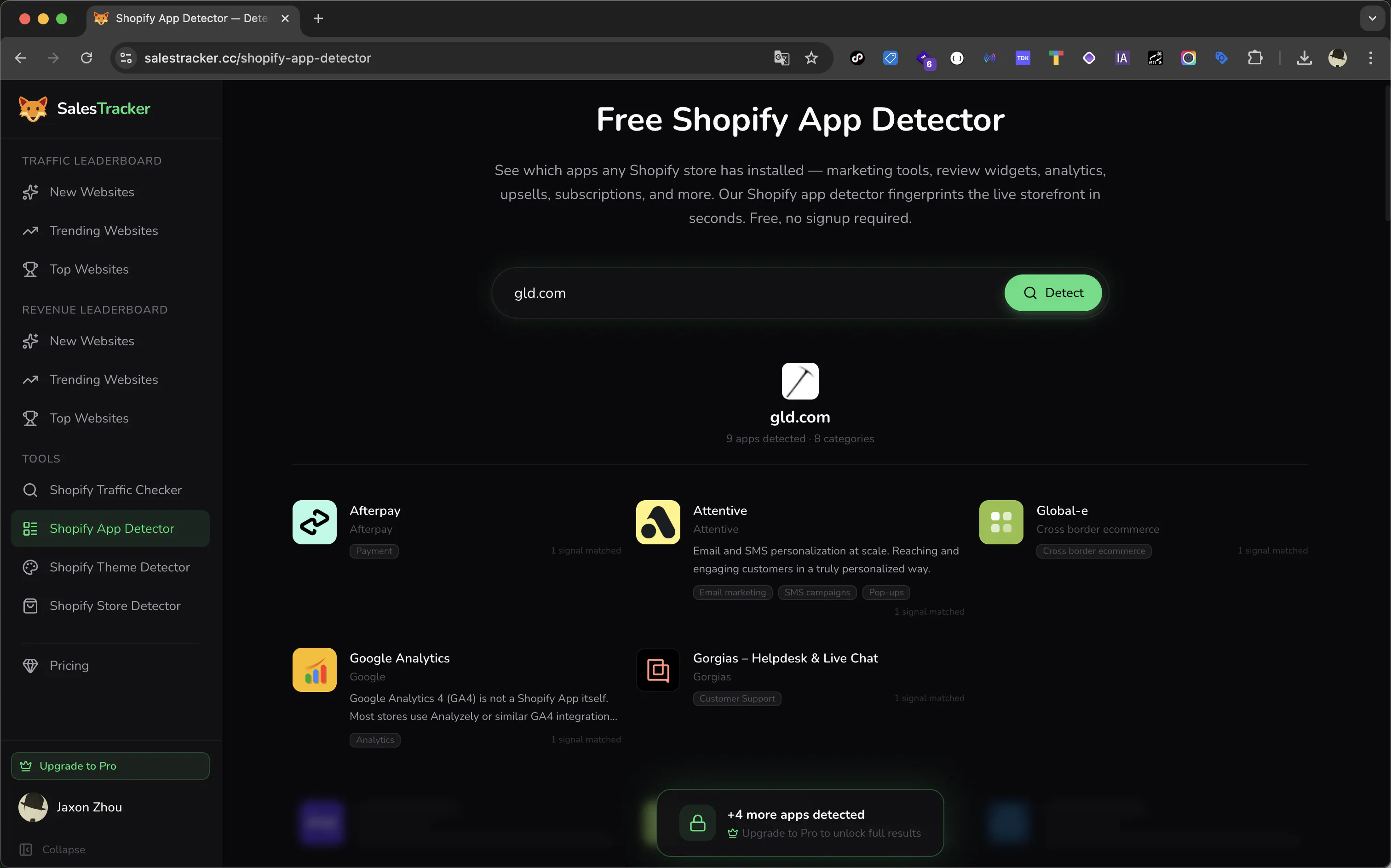Image resolution: width=1391 pixels, height=868 pixels.
Task: Click the browser address bar URL
Action: coord(258,58)
